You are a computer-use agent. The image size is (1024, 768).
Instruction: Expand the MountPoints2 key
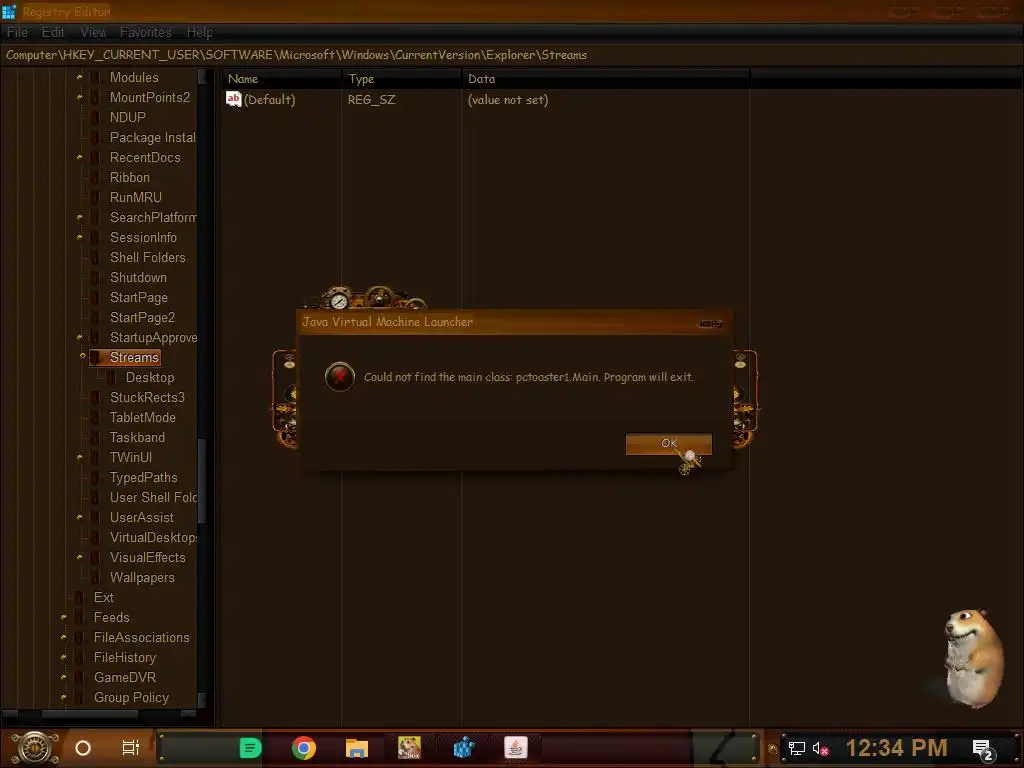80,97
